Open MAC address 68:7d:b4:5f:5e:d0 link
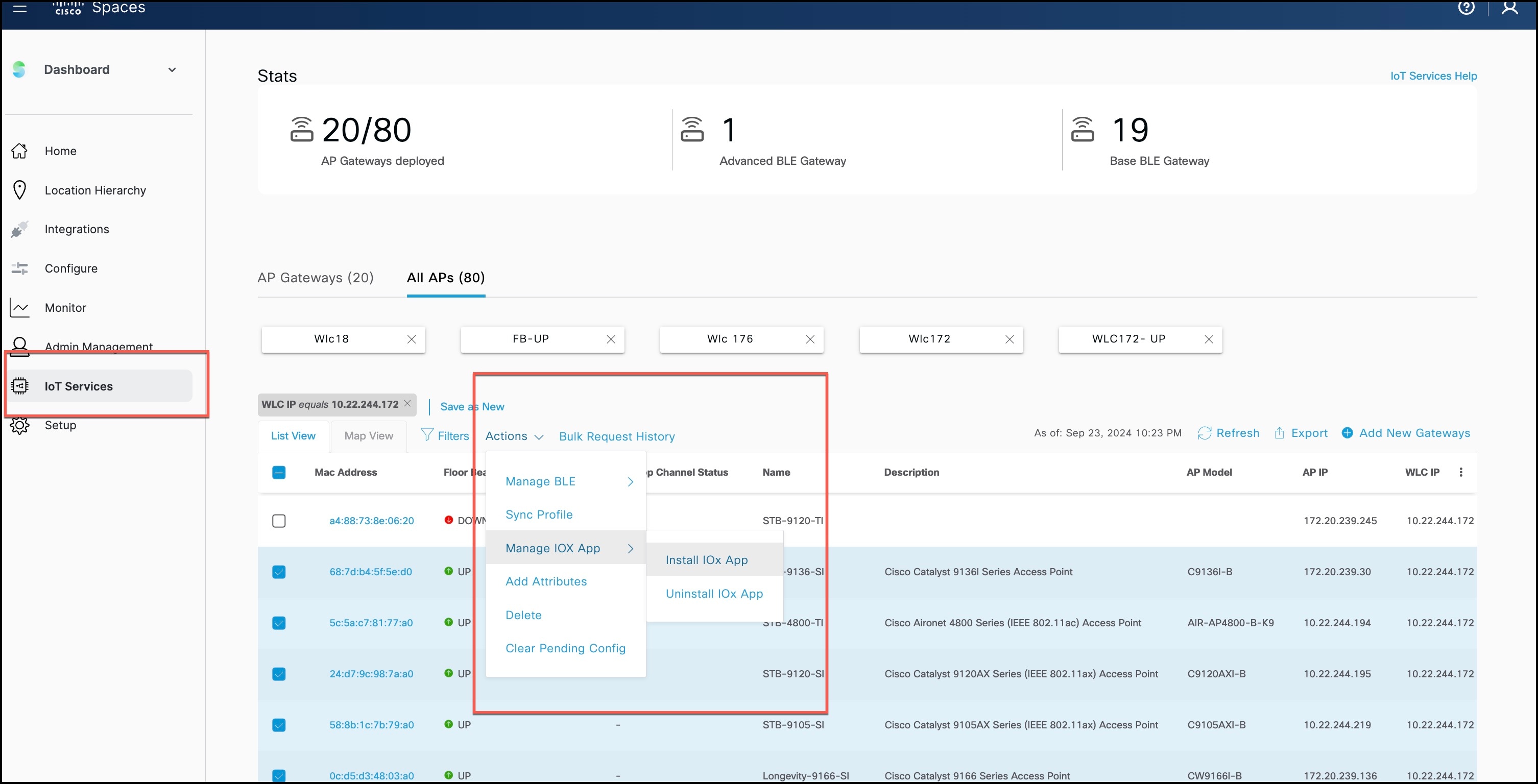 click(x=371, y=572)
